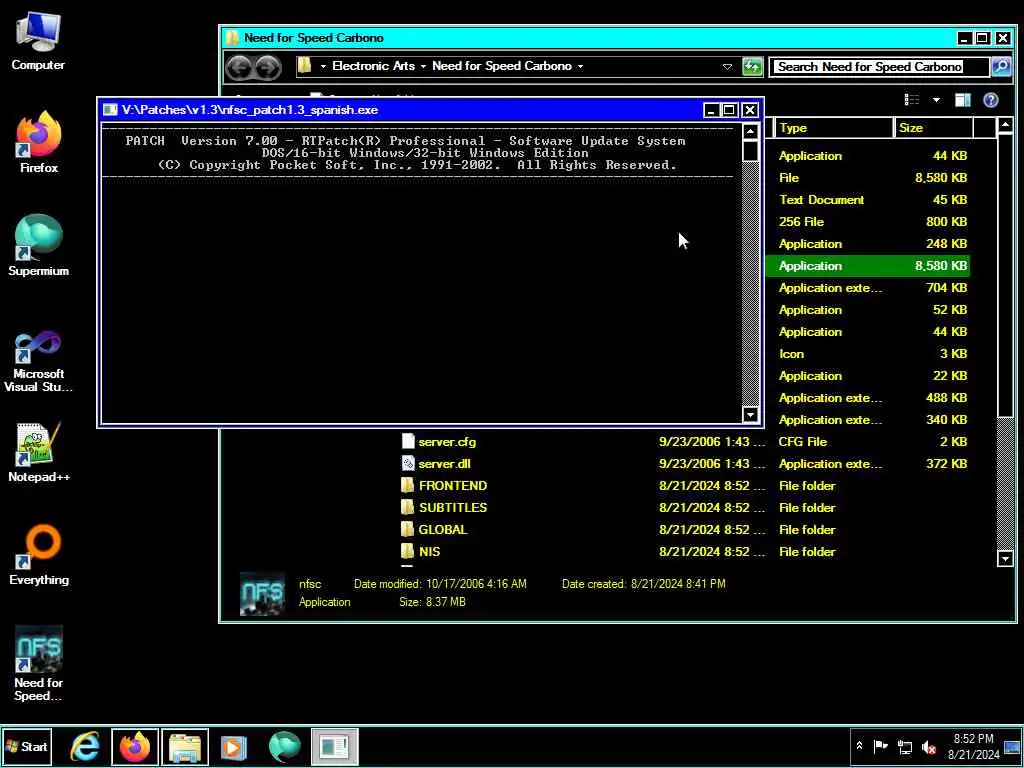Focus the Search Need for Speed Carbono field
The width and height of the screenshot is (1024, 768).
pyautogui.click(x=878, y=67)
